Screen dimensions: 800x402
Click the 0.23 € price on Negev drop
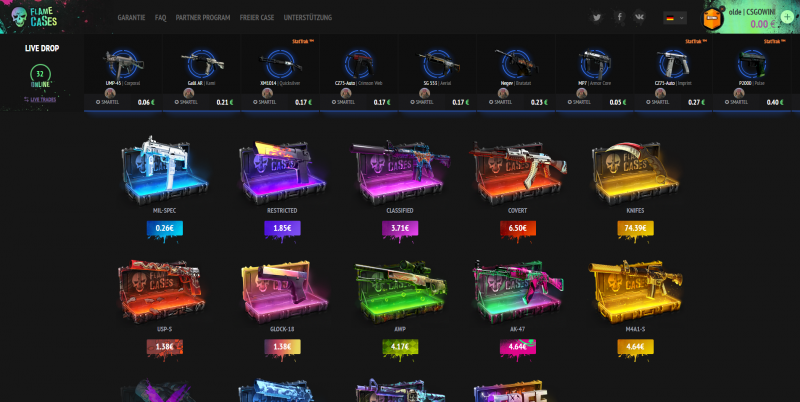tap(539, 102)
